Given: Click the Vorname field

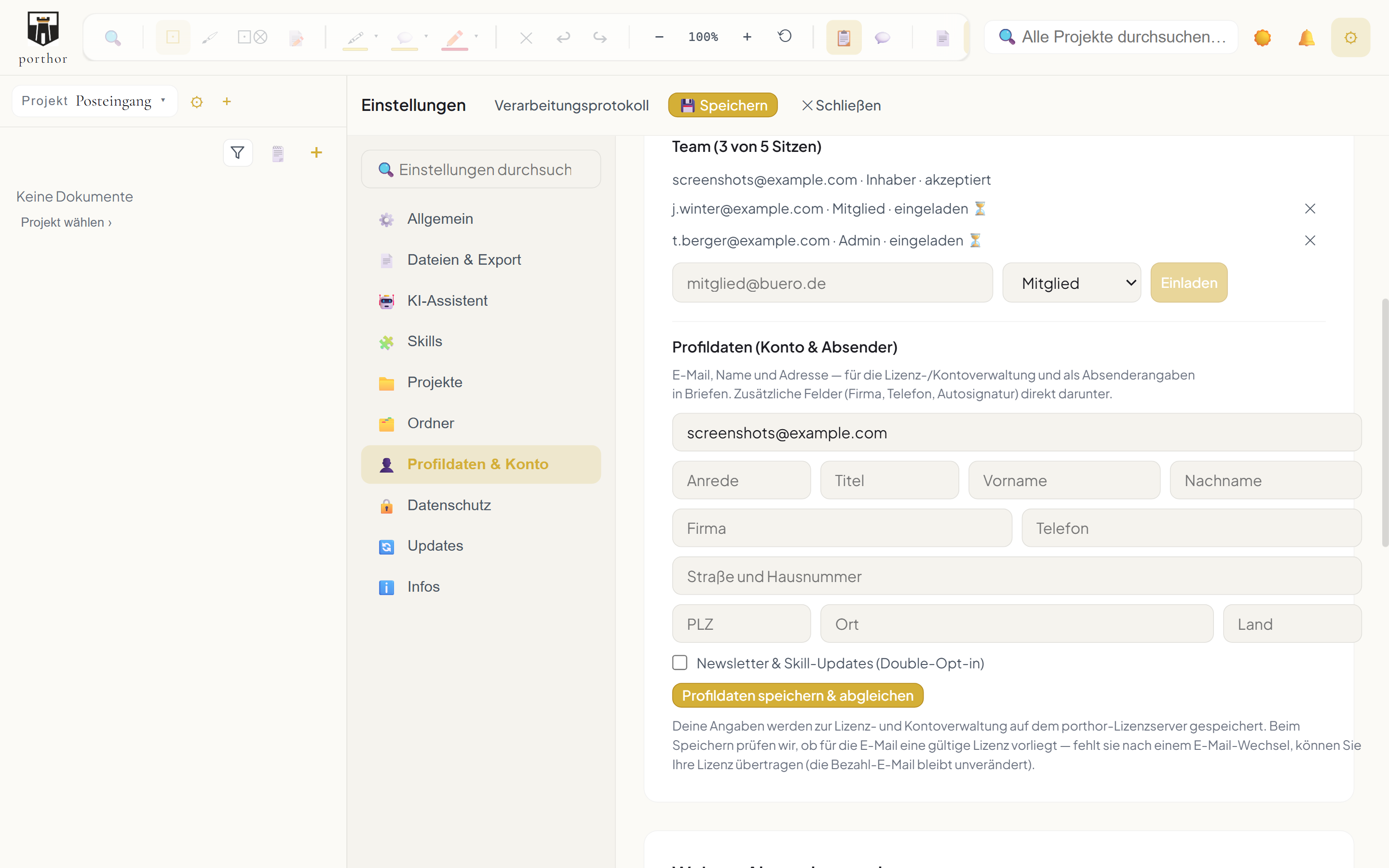Looking at the screenshot, I should pos(1064,480).
